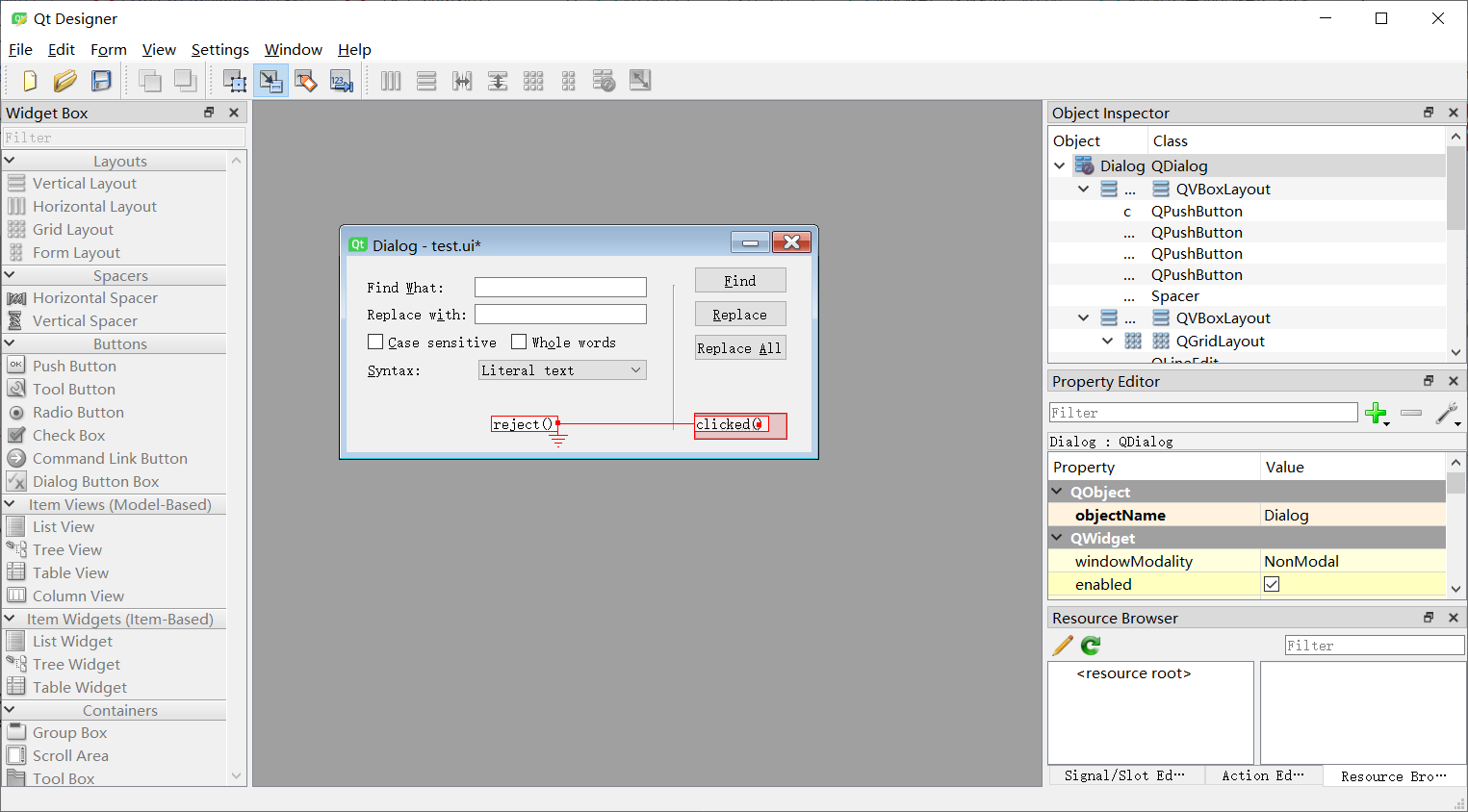The height and width of the screenshot is (812, 1468).
Task: Collapse the Spacers category
Action: coord(10,275)
